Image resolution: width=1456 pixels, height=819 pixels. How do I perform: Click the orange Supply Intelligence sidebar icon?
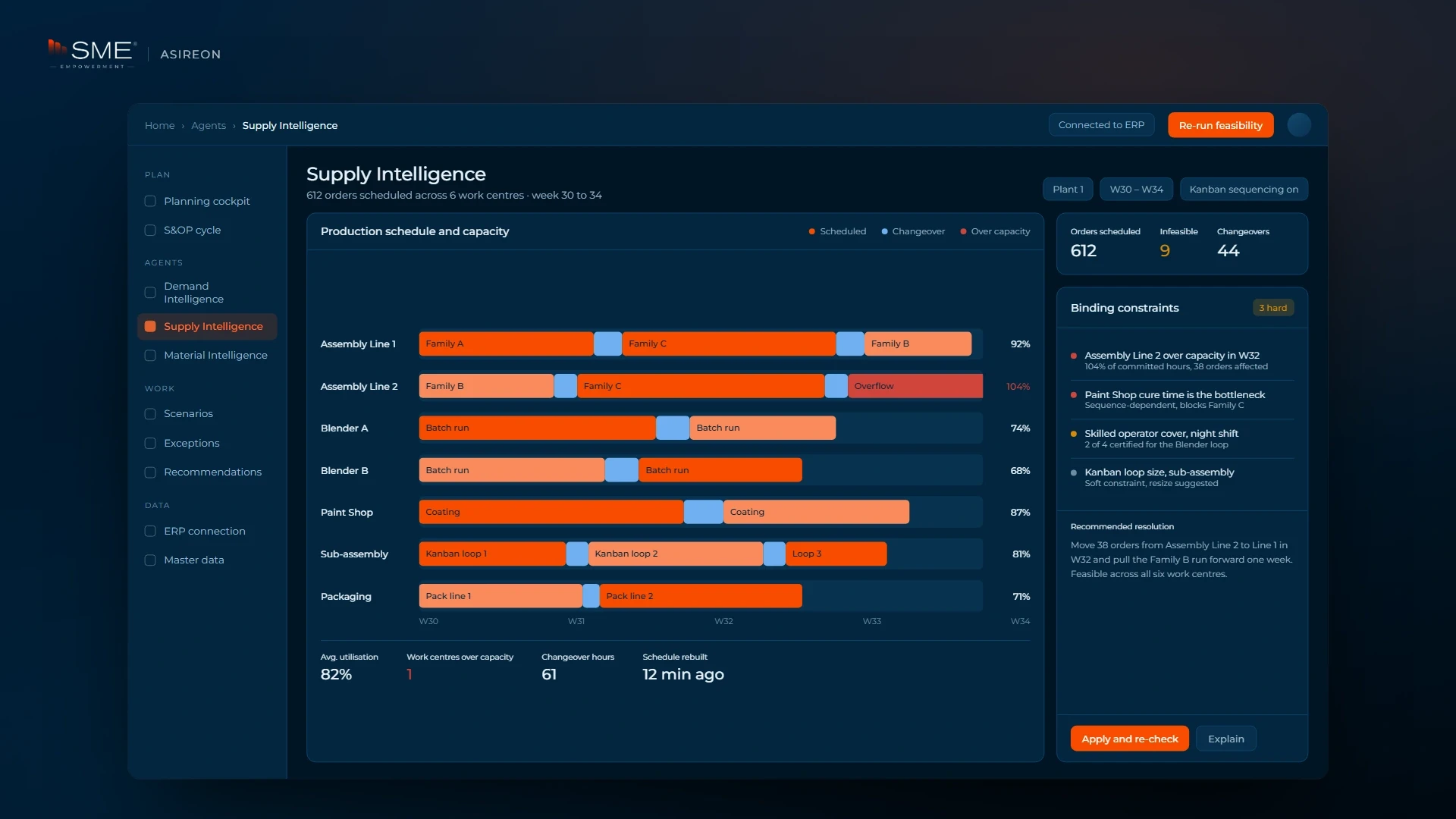150,326
